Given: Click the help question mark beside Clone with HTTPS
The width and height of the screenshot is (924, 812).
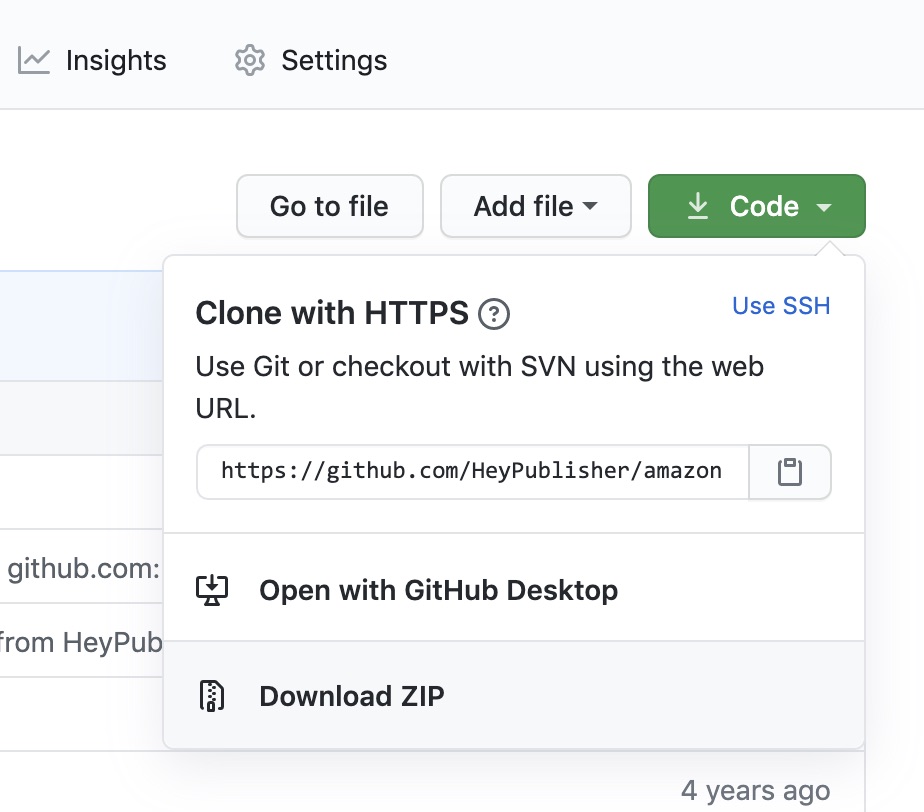Looking at the screenshot, I should pos(494,313).
